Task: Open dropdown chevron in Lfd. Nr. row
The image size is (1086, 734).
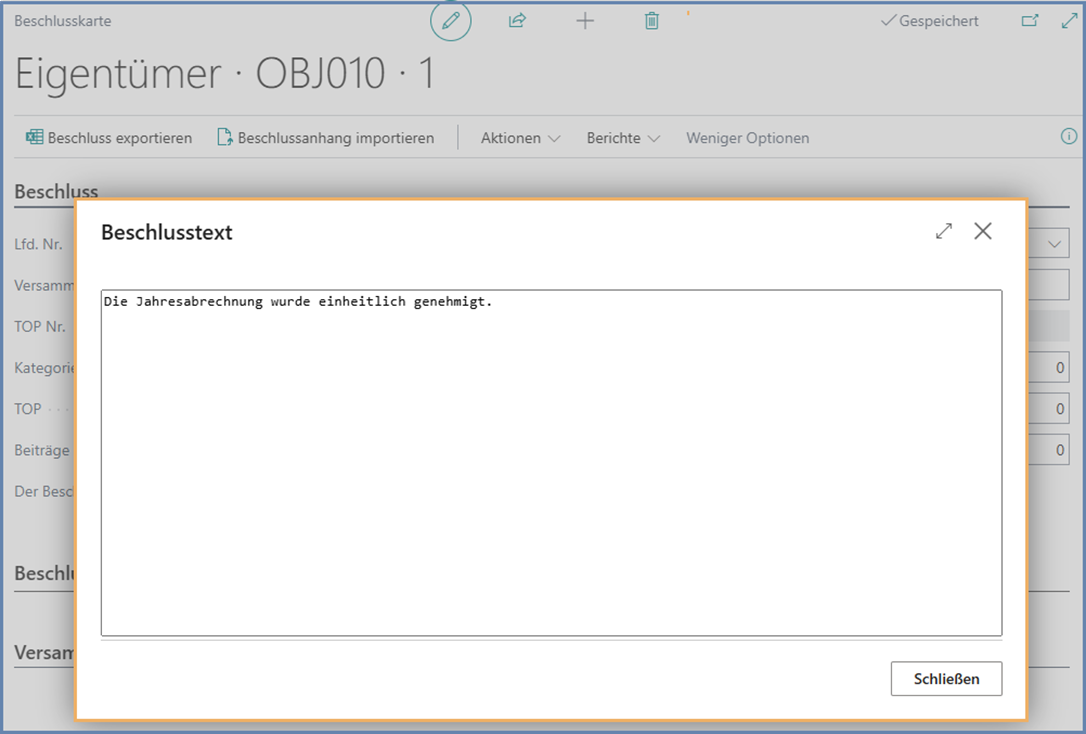Action: [1056, 243]
